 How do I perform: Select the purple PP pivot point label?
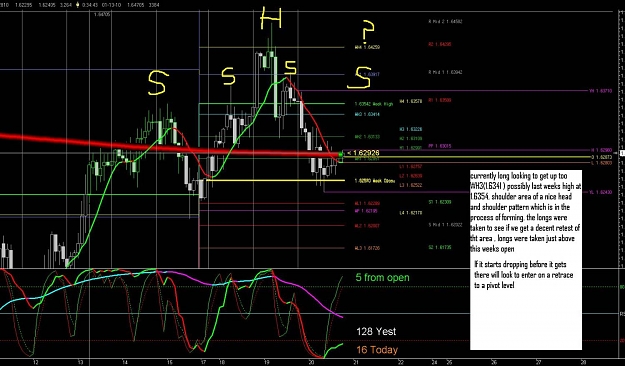[440, 146]
